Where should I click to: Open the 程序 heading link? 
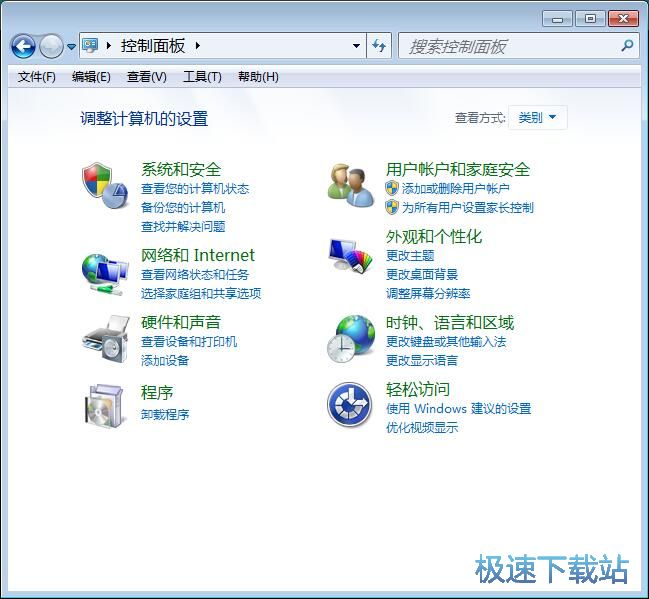pyautogui.click(x=157, y=392)
